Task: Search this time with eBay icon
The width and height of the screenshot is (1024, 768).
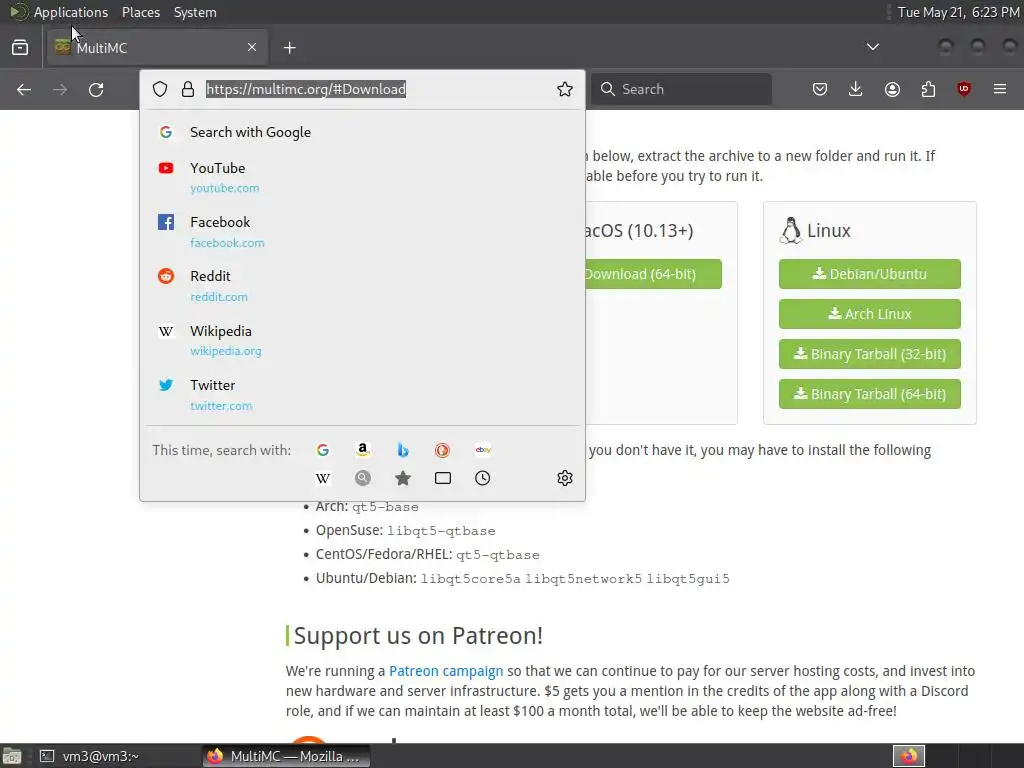Action: (x=483, y=450)
